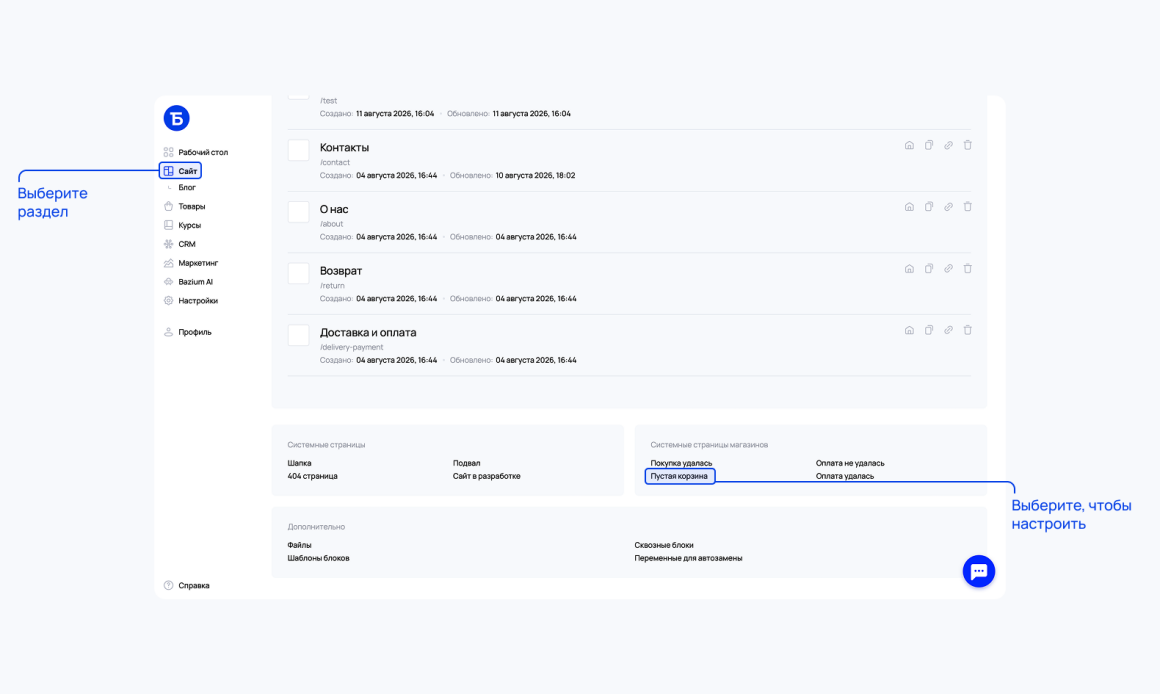Open the Профиль page

coord(187,332)
